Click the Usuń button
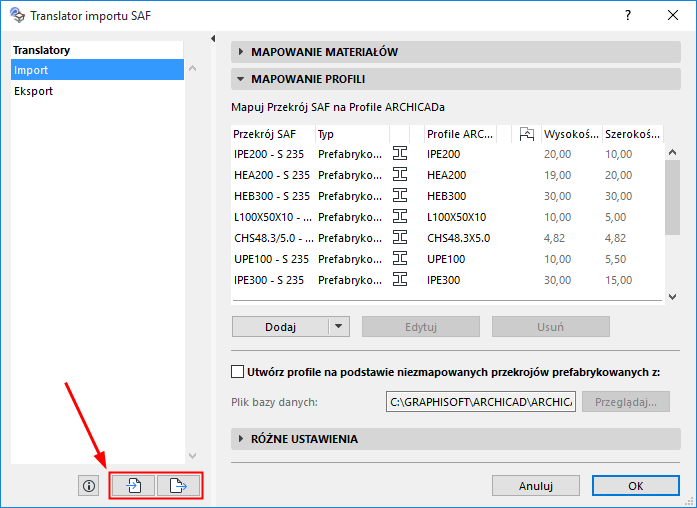Image resolution: width=697 pixels, height=508 pixels. click(x=551, y=327)
